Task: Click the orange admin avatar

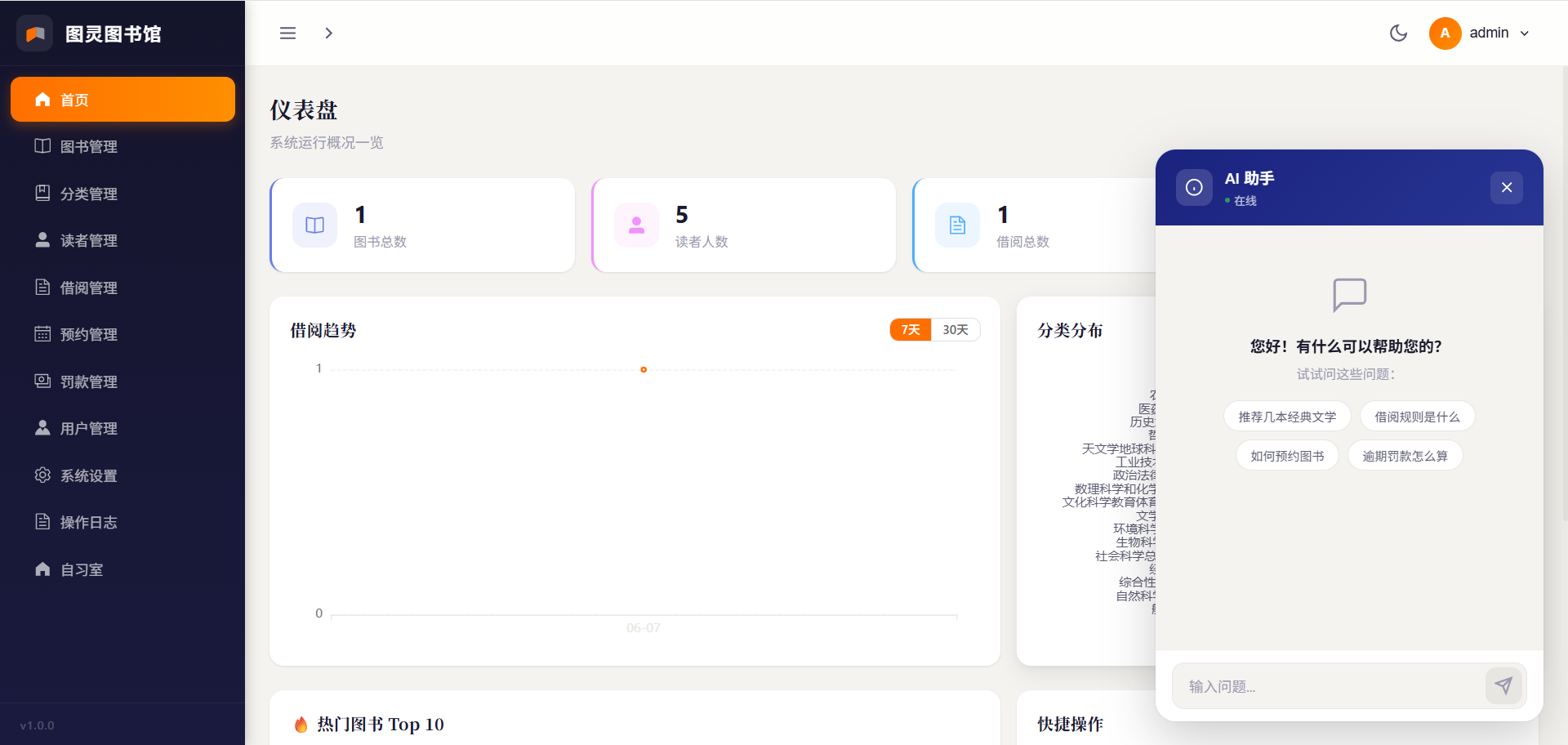Action: coord(1445,33)
